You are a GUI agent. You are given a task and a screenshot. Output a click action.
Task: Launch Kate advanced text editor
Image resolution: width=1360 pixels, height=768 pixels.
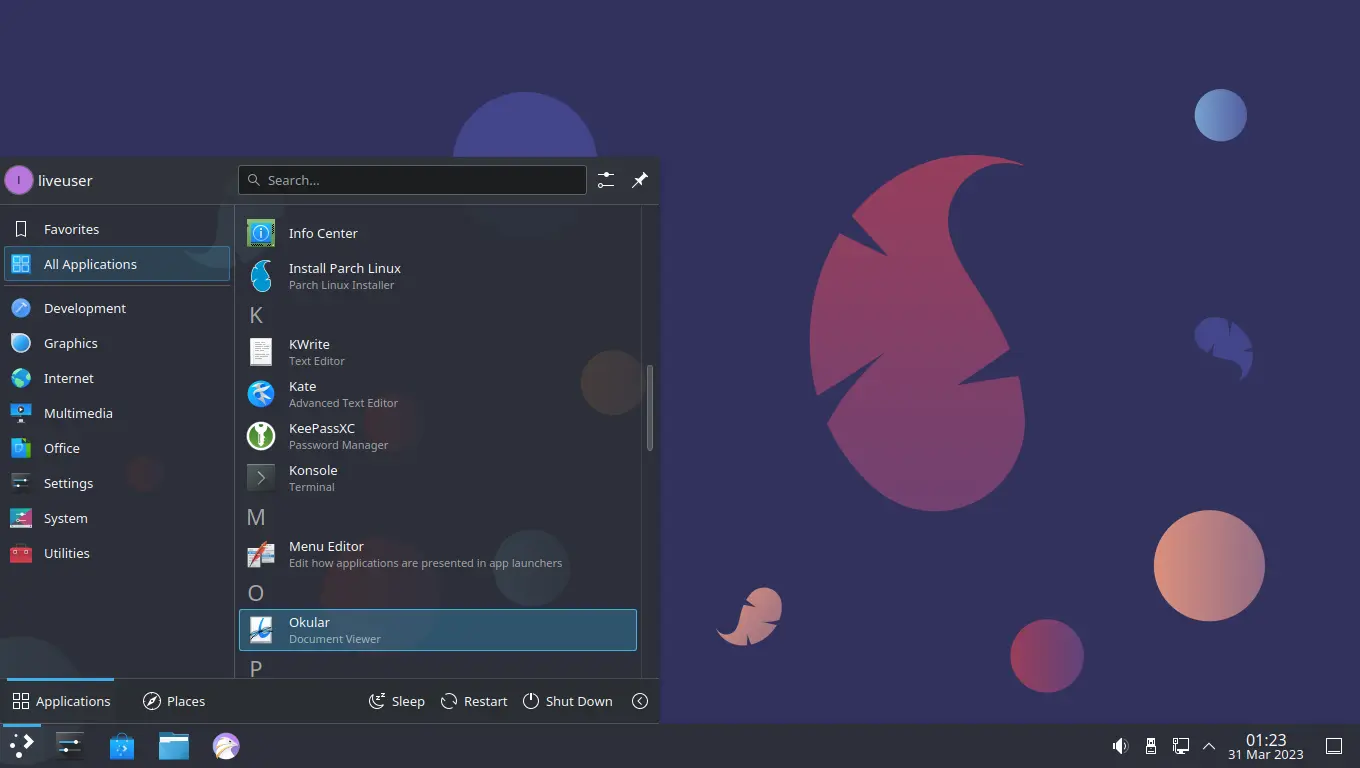pyautogui.click(x=437, y=394)
